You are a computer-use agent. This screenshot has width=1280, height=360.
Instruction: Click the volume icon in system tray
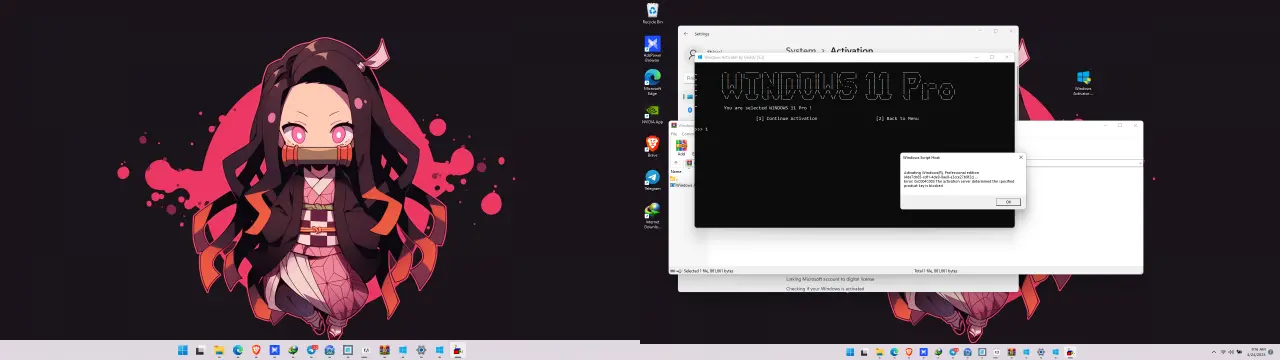1231,352
